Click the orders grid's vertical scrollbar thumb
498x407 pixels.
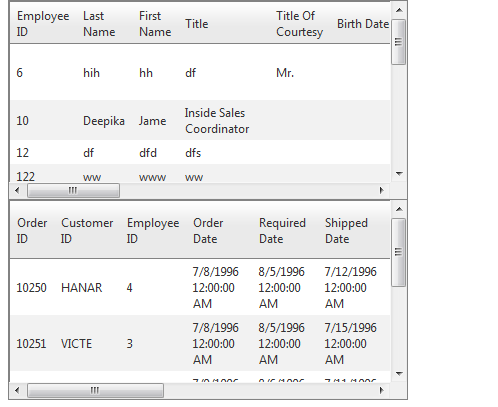click(x=399, y=252)
